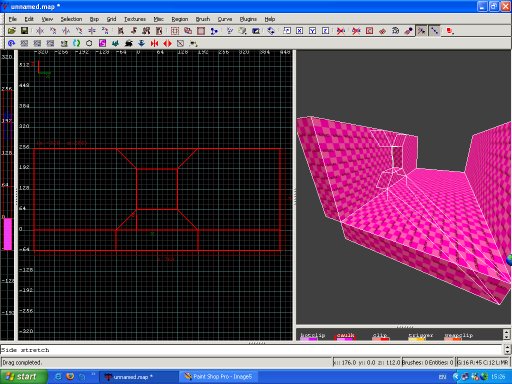Click the Select Partial Tall icon
This screenshot has width=512, height=384.
146,31
